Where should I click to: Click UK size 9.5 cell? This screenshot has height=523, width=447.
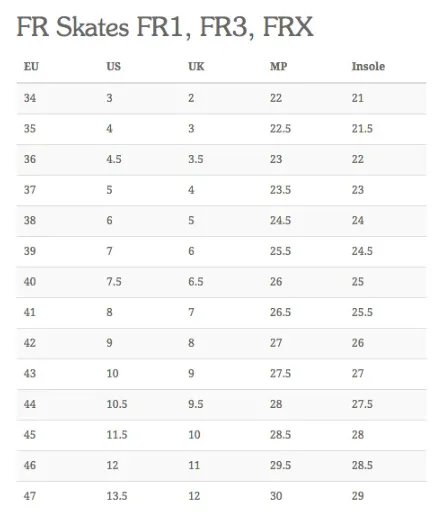196,404
